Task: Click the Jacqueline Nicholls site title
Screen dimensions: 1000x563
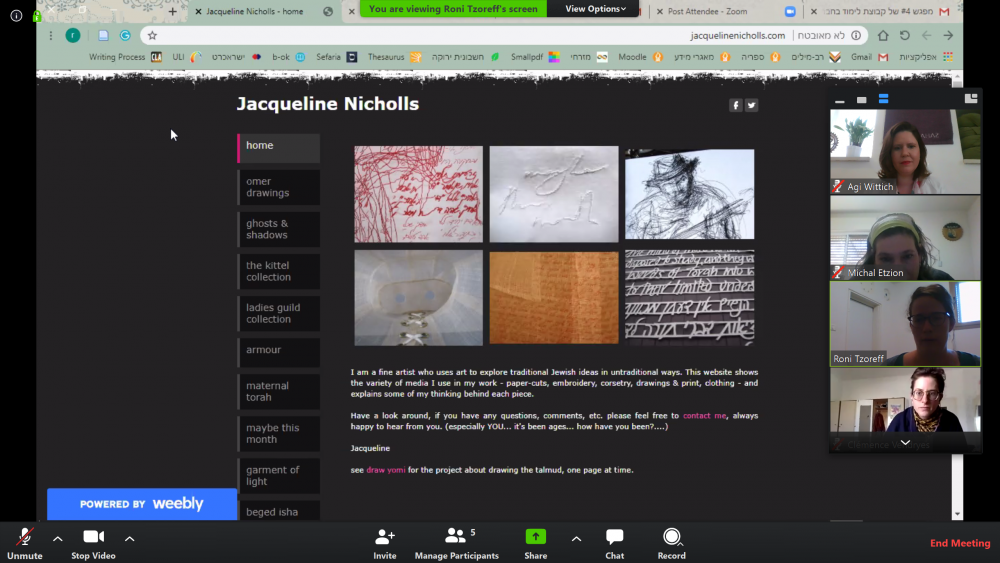Action: [327, 104]
